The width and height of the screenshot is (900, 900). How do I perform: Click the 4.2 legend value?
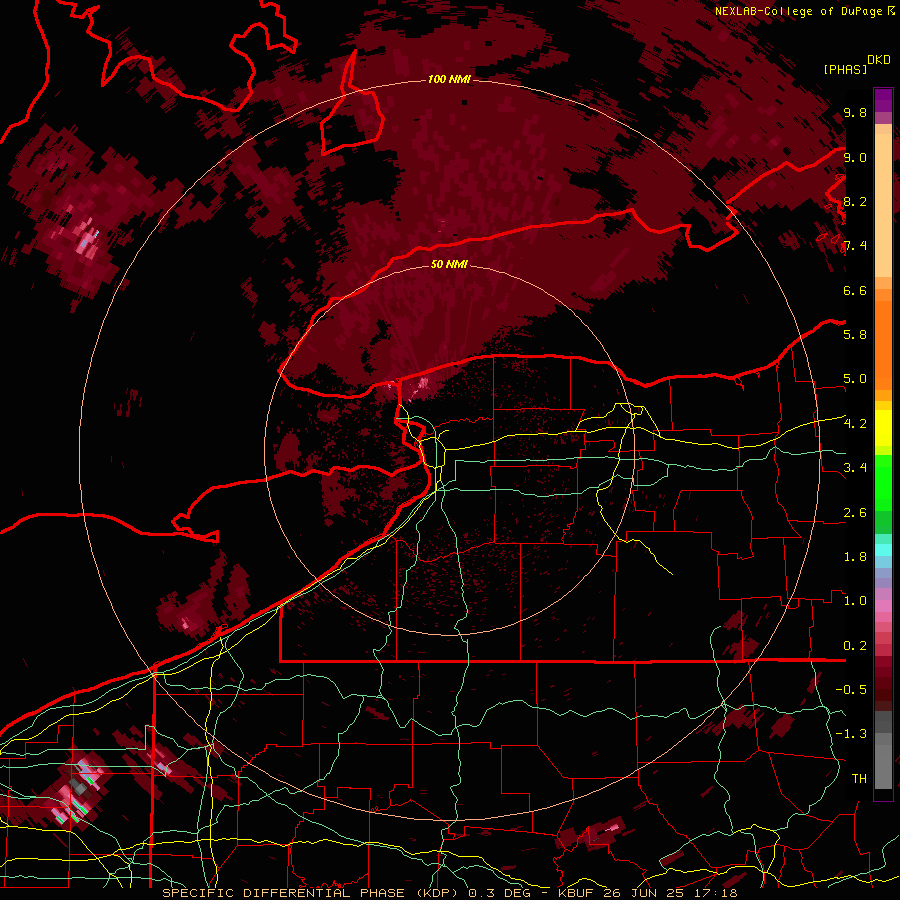pos(855,424)
